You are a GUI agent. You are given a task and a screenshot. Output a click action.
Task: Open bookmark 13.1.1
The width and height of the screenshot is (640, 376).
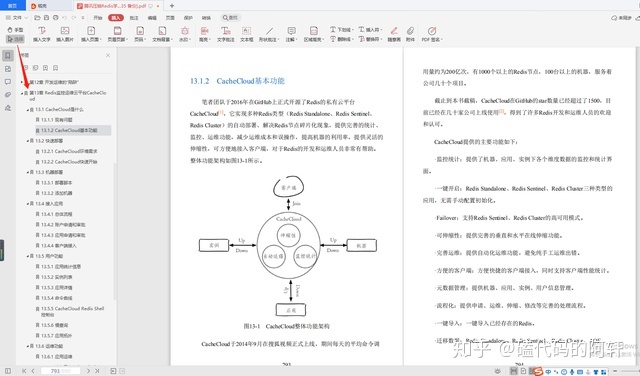(x=57, y=120)
